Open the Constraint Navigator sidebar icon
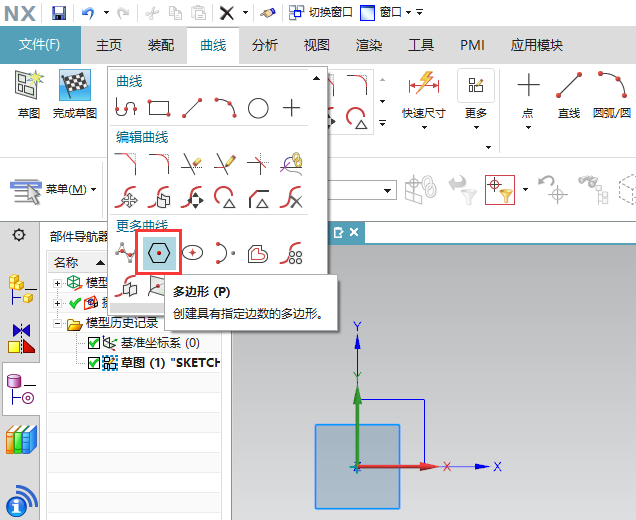Image resolution: width=636 pixels, height=520 pixels. pos(21,338)
